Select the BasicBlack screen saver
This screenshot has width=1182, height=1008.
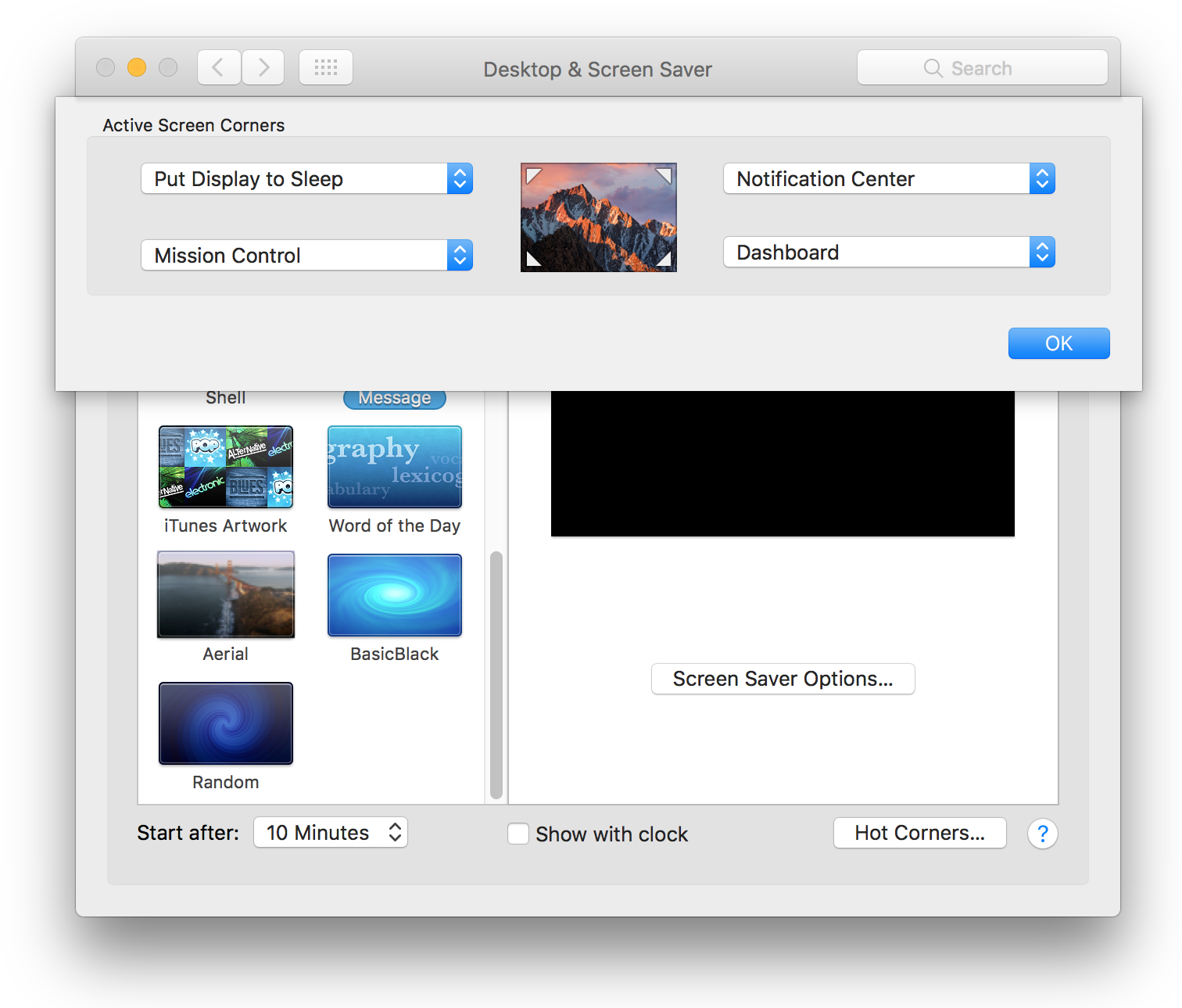pyautogui.click(x=395, y=595)
